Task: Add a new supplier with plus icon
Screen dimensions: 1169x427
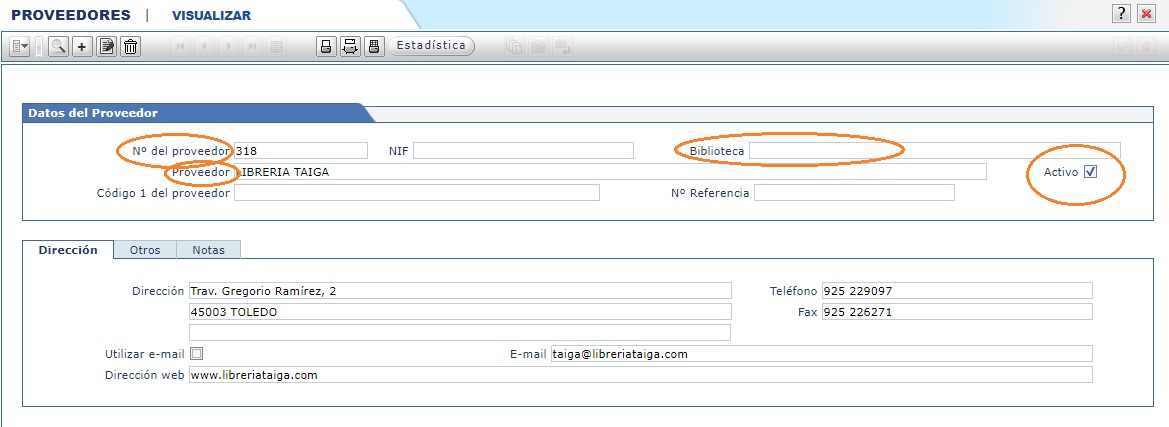Action: pyautogui.click(x=83, y=46)
